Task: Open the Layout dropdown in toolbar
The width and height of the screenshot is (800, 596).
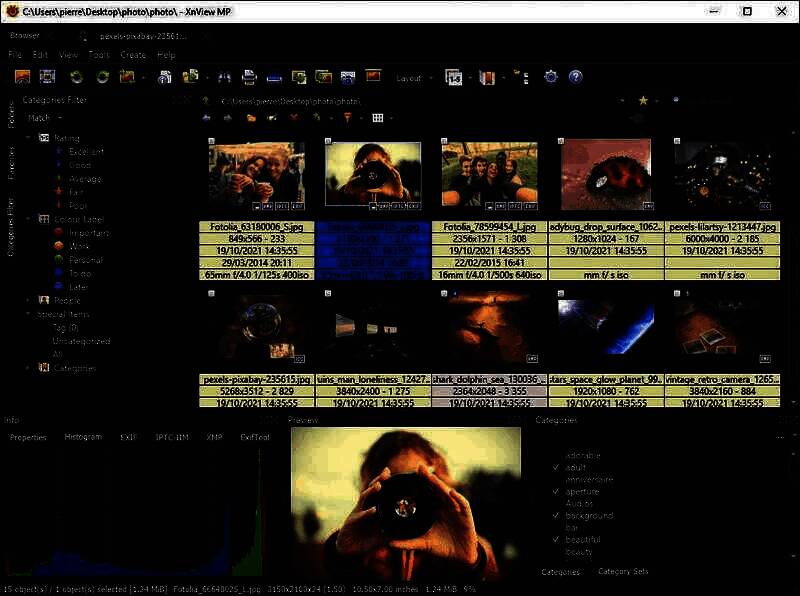Action: pyautogui.click(x=414, y=78)
